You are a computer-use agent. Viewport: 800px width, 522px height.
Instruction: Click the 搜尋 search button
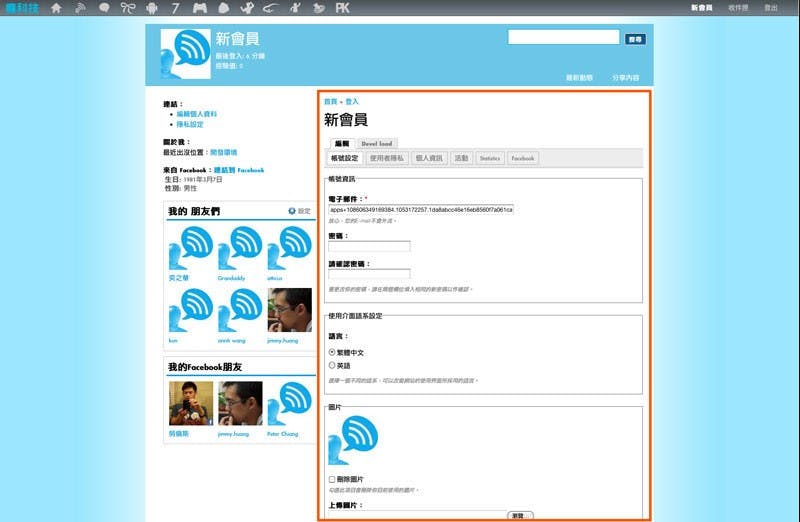(635, 39)
